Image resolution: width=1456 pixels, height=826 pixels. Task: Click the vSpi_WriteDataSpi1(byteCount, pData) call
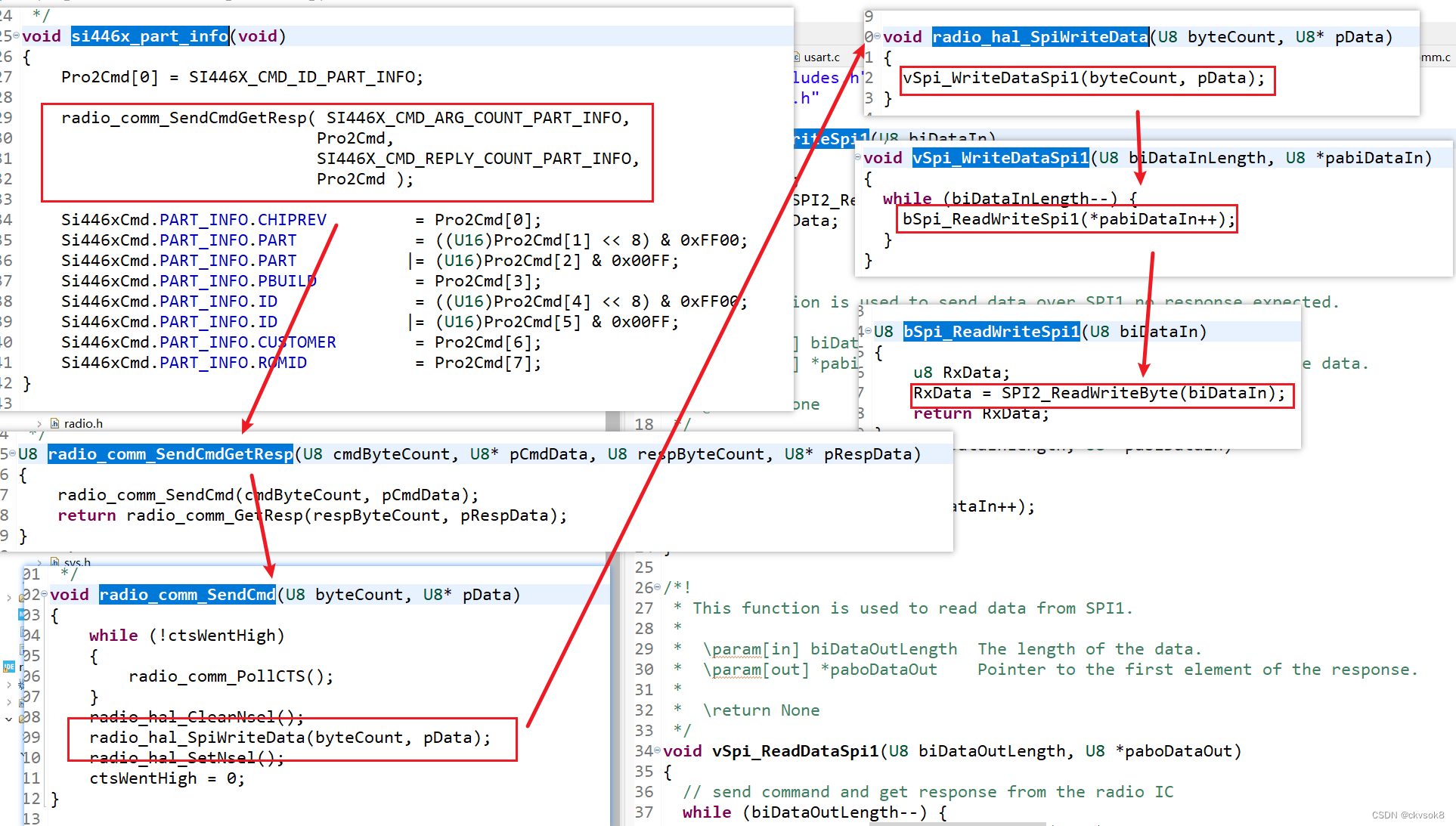(x=1084, y=77)
